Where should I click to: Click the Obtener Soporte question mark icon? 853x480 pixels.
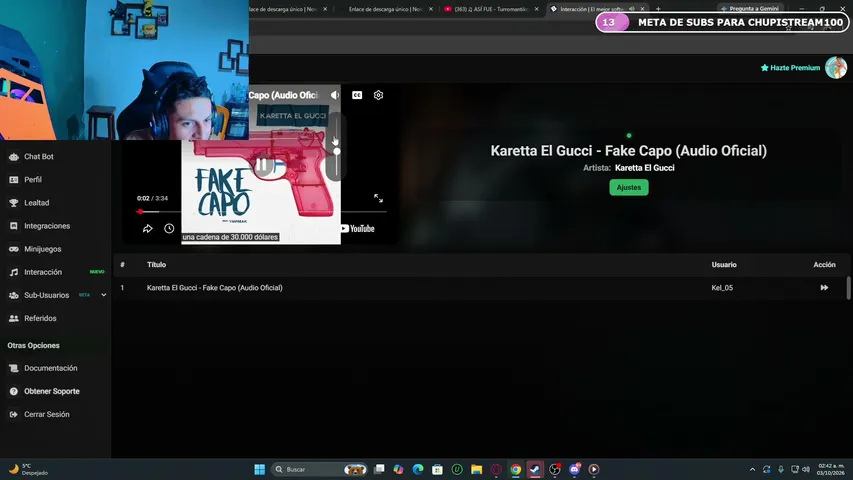[14, 391]
